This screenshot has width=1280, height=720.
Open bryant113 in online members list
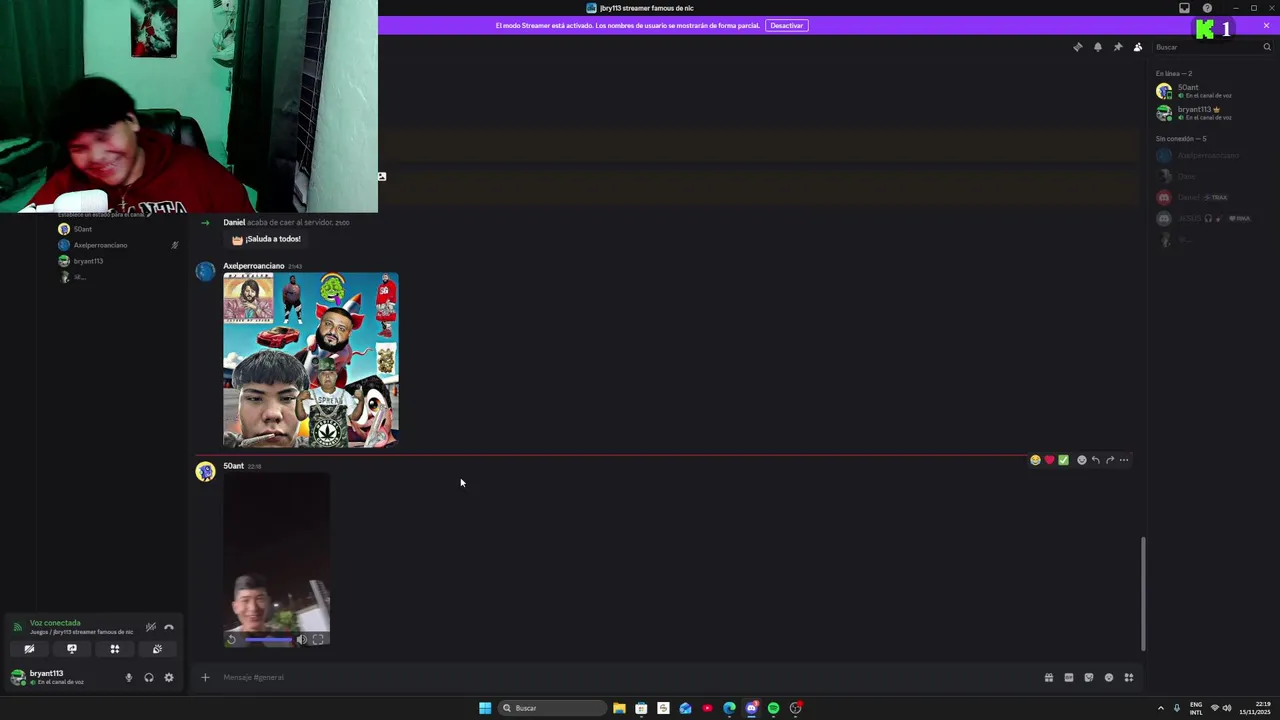tap(1213, 113)
